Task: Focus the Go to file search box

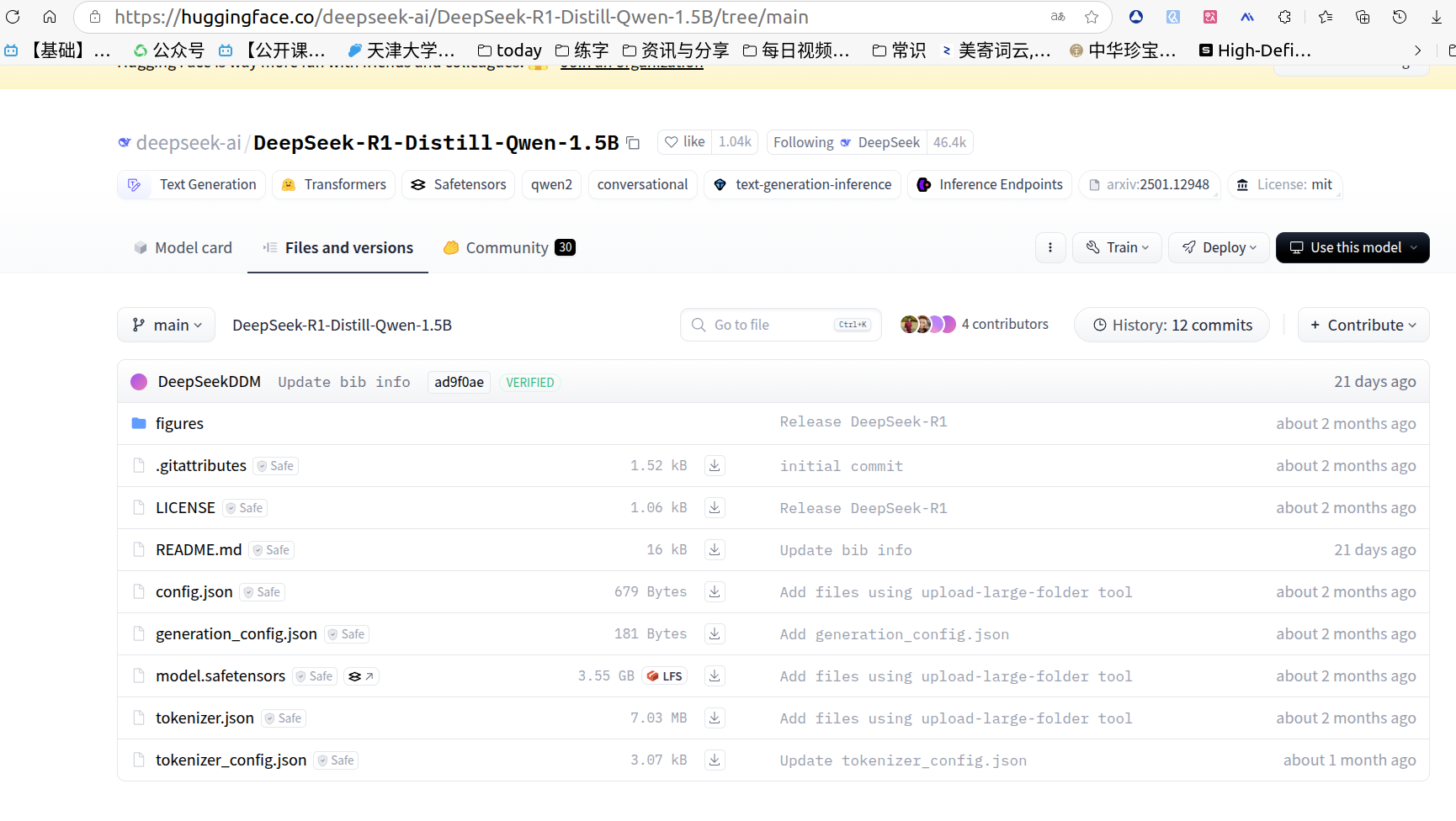Action: (781, 325)
